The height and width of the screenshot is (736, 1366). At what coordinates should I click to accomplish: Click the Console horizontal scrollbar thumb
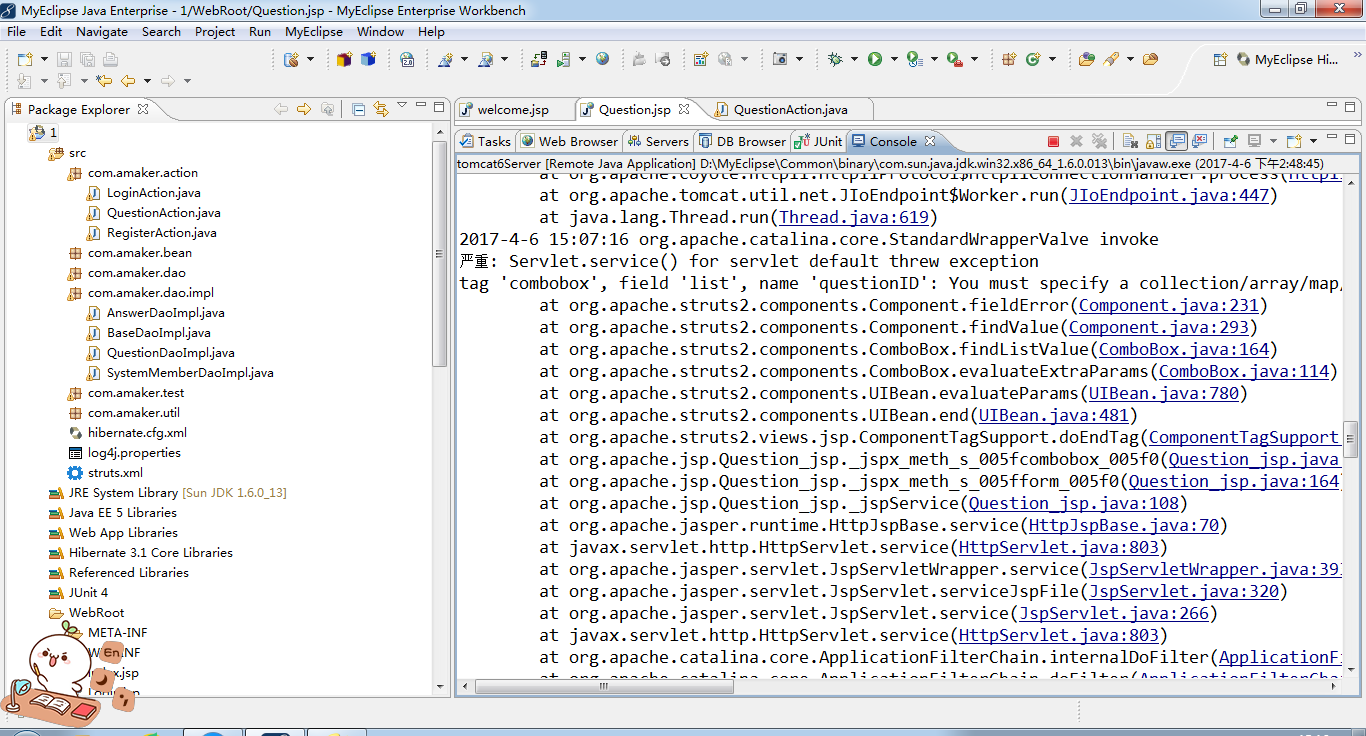coord(603,686)
